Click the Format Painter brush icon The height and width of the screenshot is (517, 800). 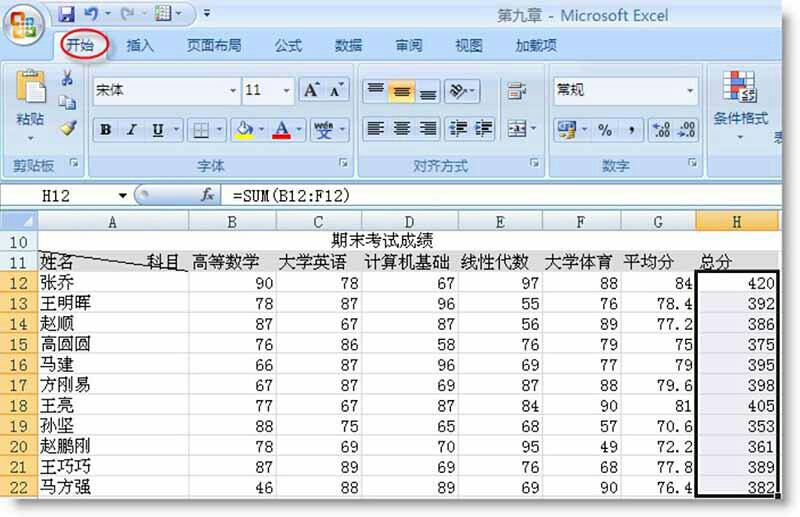click(x=68, y=128)
